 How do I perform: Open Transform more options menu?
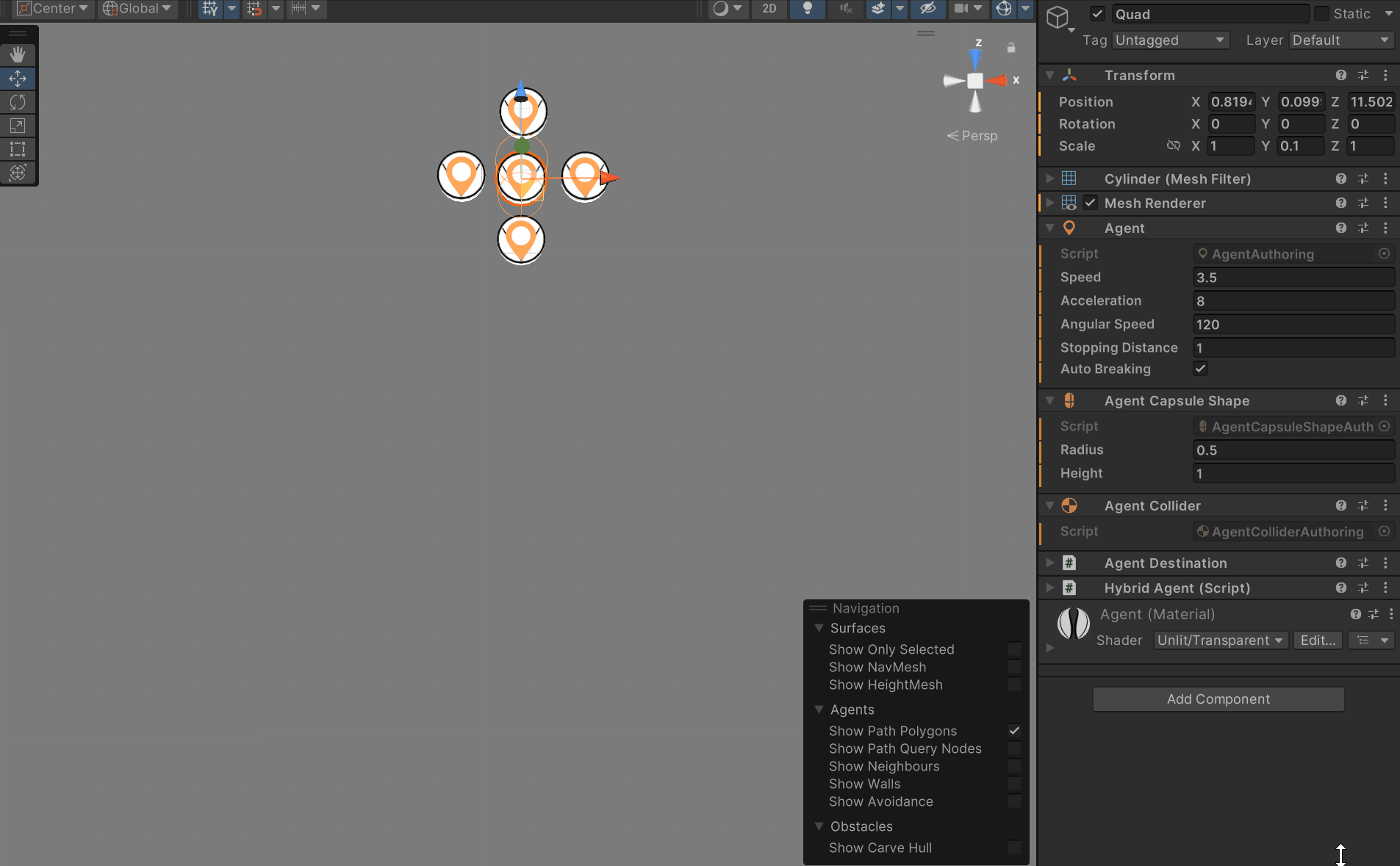click(x=1385, y=75)
